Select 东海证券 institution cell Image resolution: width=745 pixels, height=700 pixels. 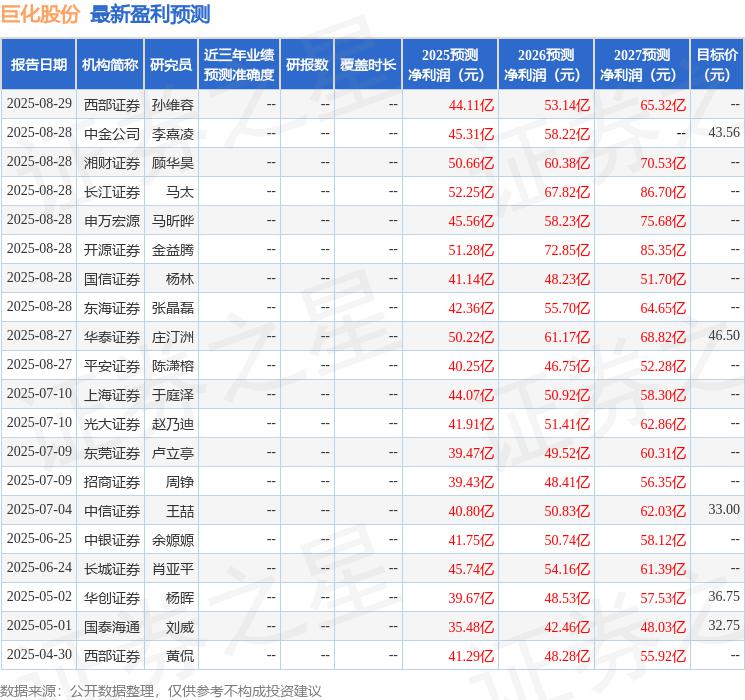(112, 308)
